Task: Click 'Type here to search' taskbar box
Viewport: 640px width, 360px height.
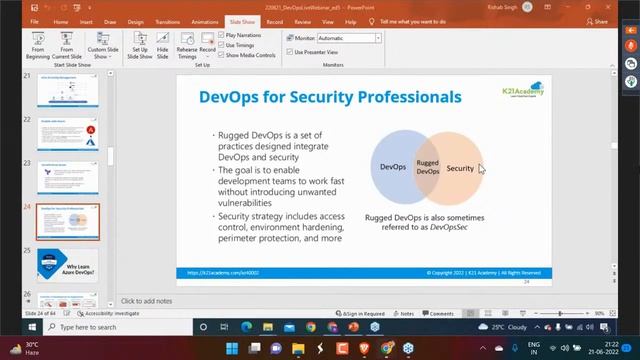Action: click(118, 327)
